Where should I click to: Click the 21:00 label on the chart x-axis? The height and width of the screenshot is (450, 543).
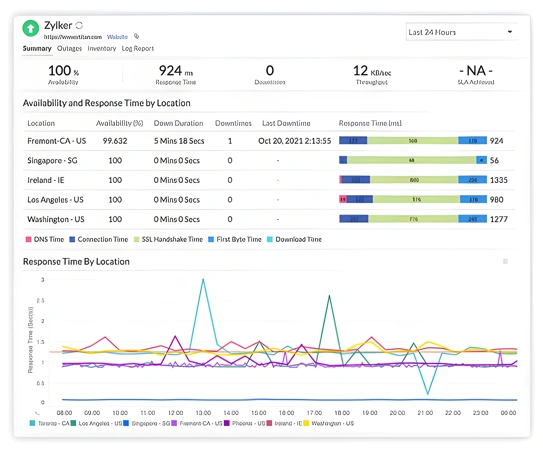click(425, 413)
